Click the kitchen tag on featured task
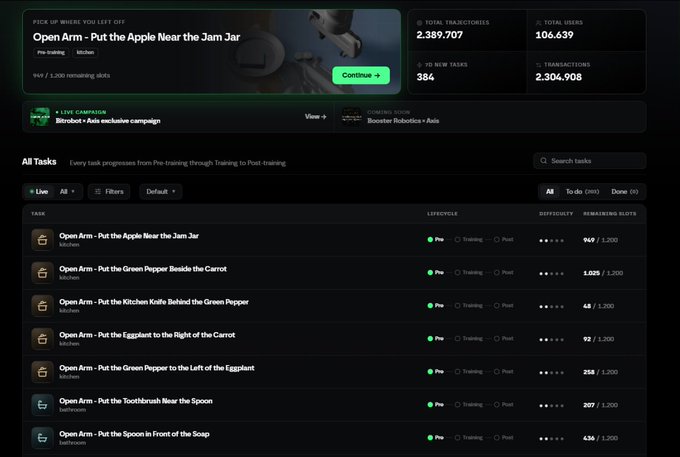 pos(85,52)
